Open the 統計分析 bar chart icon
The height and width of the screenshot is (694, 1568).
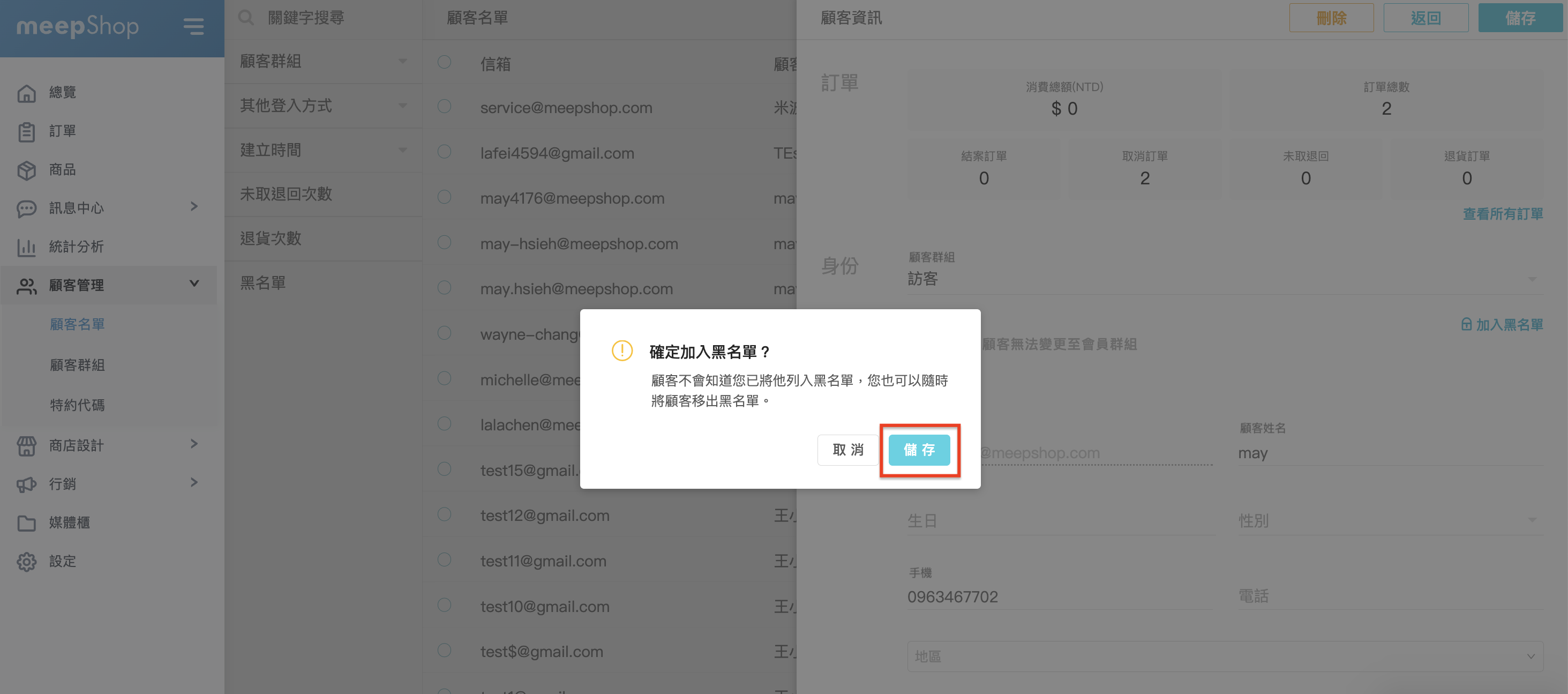pos(26,247)
